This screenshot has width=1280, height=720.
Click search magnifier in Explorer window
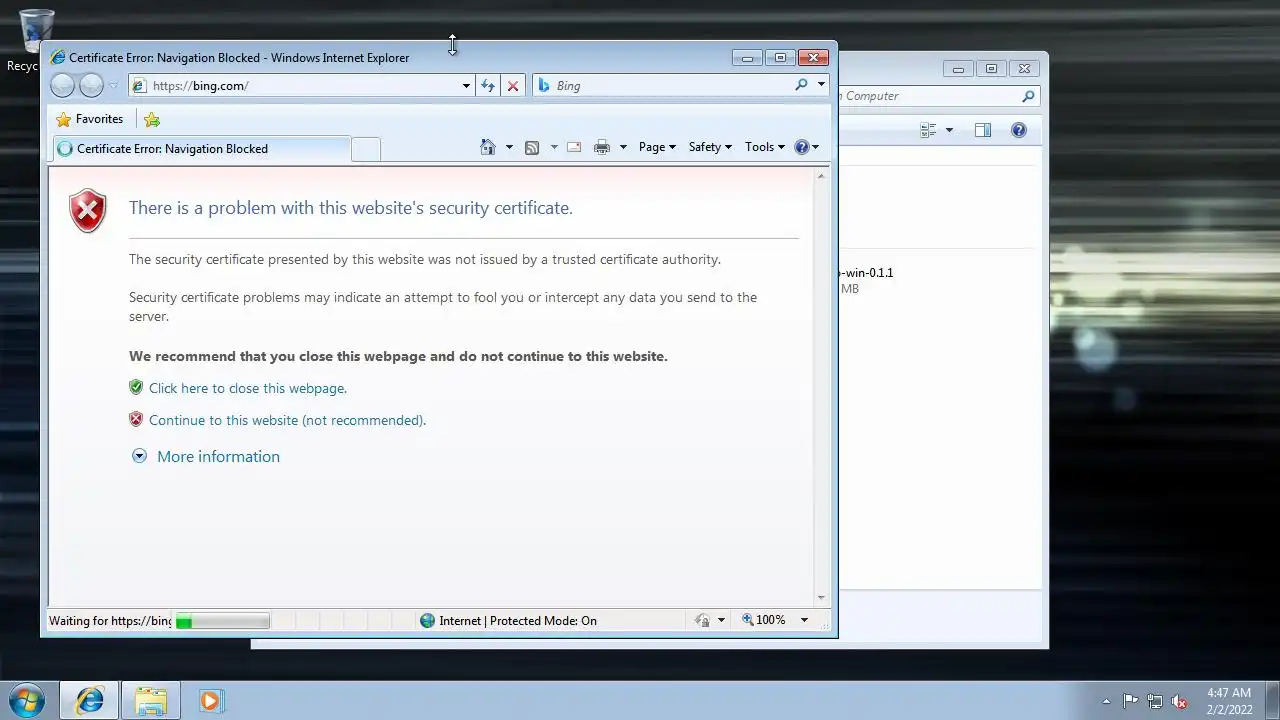tap(1028, 96)
